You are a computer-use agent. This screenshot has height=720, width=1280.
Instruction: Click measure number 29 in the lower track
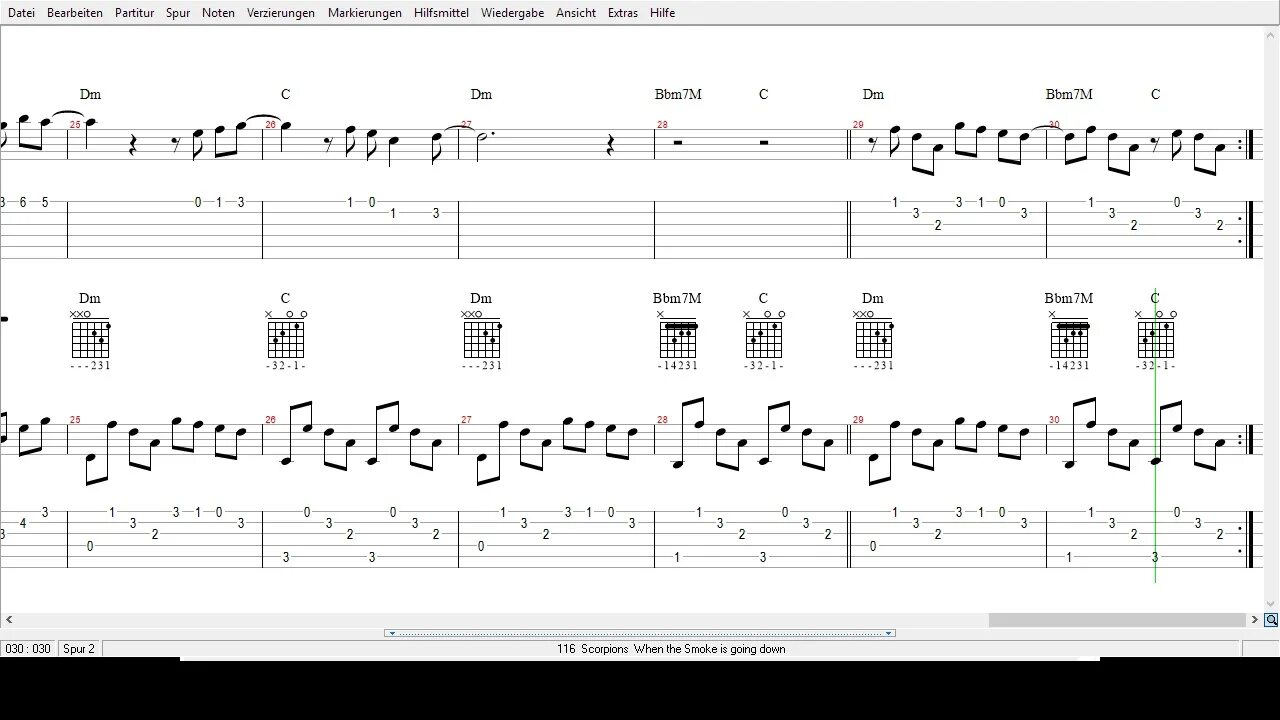[x=858, y=420]
